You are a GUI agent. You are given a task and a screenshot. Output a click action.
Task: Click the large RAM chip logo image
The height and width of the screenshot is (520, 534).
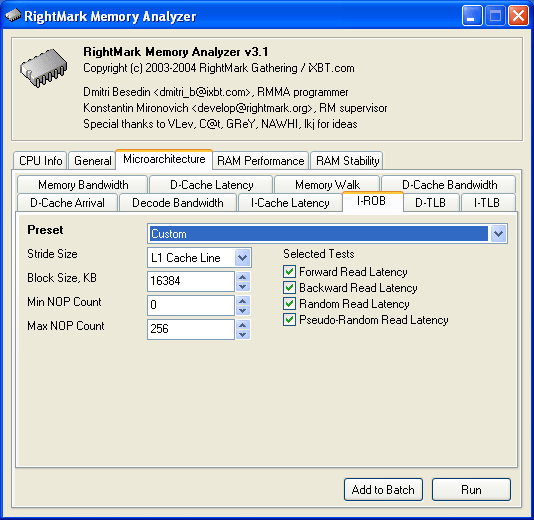[x=43, y=68]
